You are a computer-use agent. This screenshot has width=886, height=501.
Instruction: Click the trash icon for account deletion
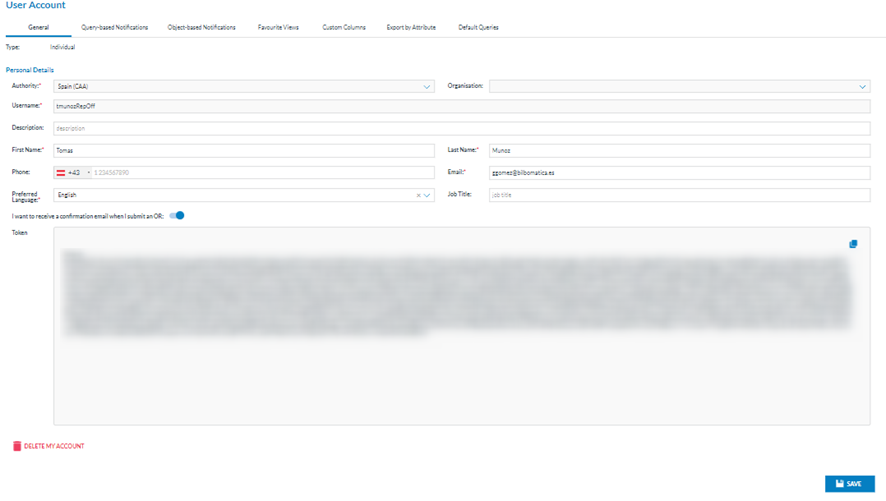tap(17, 446)
